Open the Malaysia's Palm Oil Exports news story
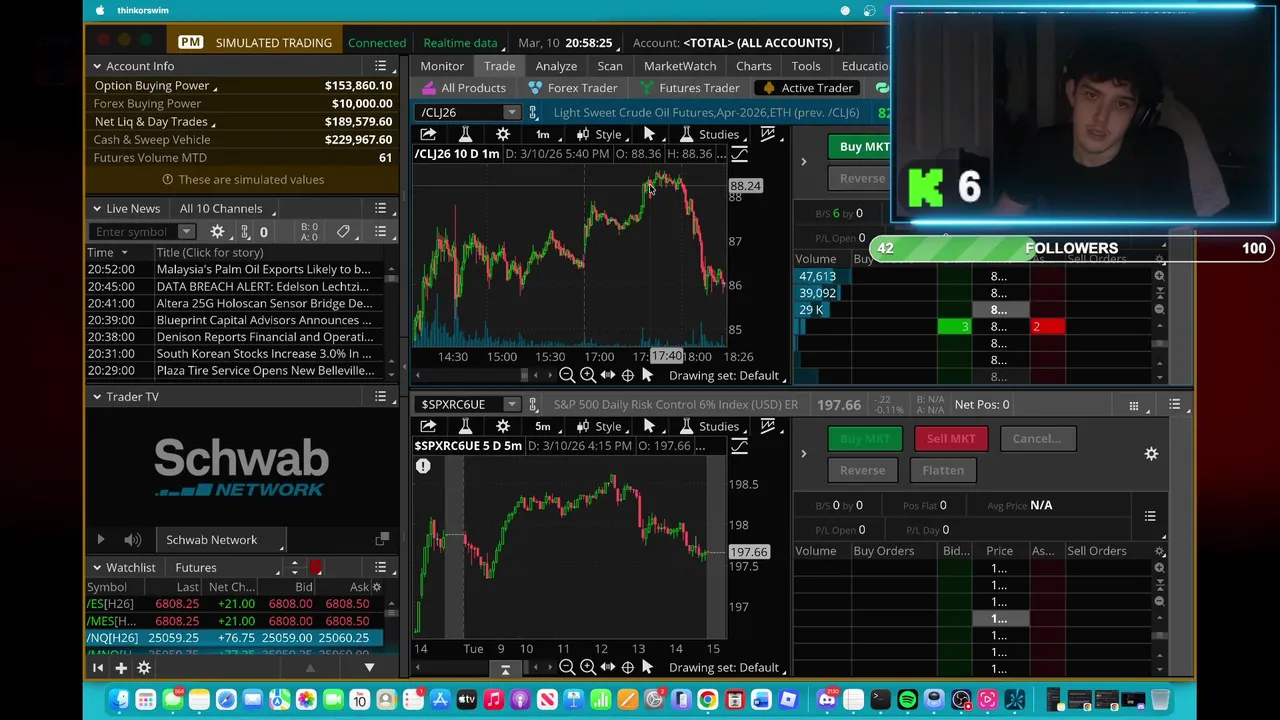The height and width of the screenshot is (720, 1280). (x=264, y=269)
